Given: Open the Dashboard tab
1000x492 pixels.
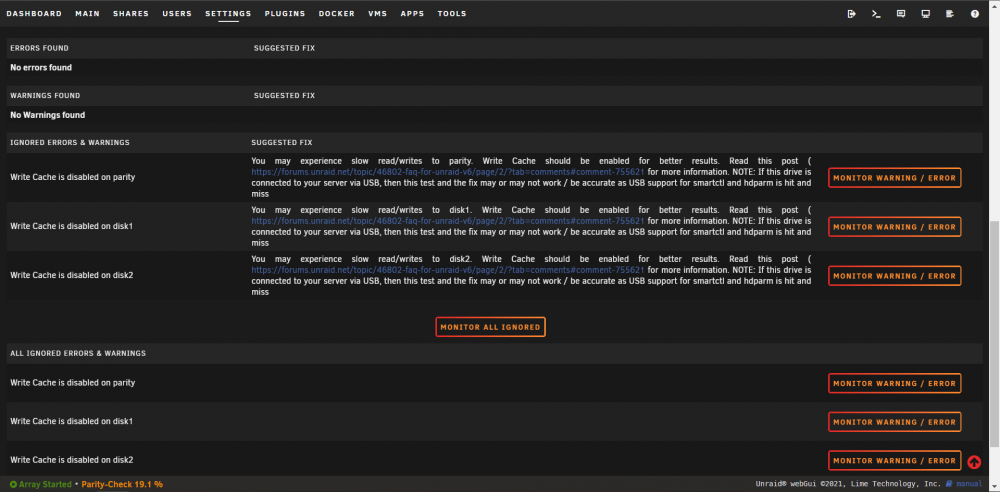Looking at the screenshot, I should point(34,13).
